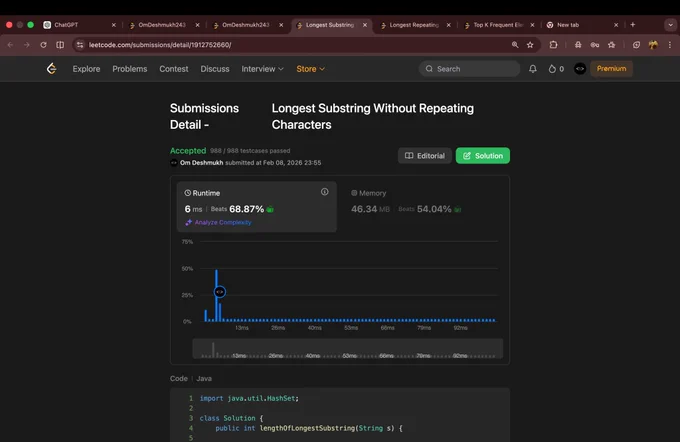
Task: Click Analyze Complexity link
Action: [x=219, y=222]
